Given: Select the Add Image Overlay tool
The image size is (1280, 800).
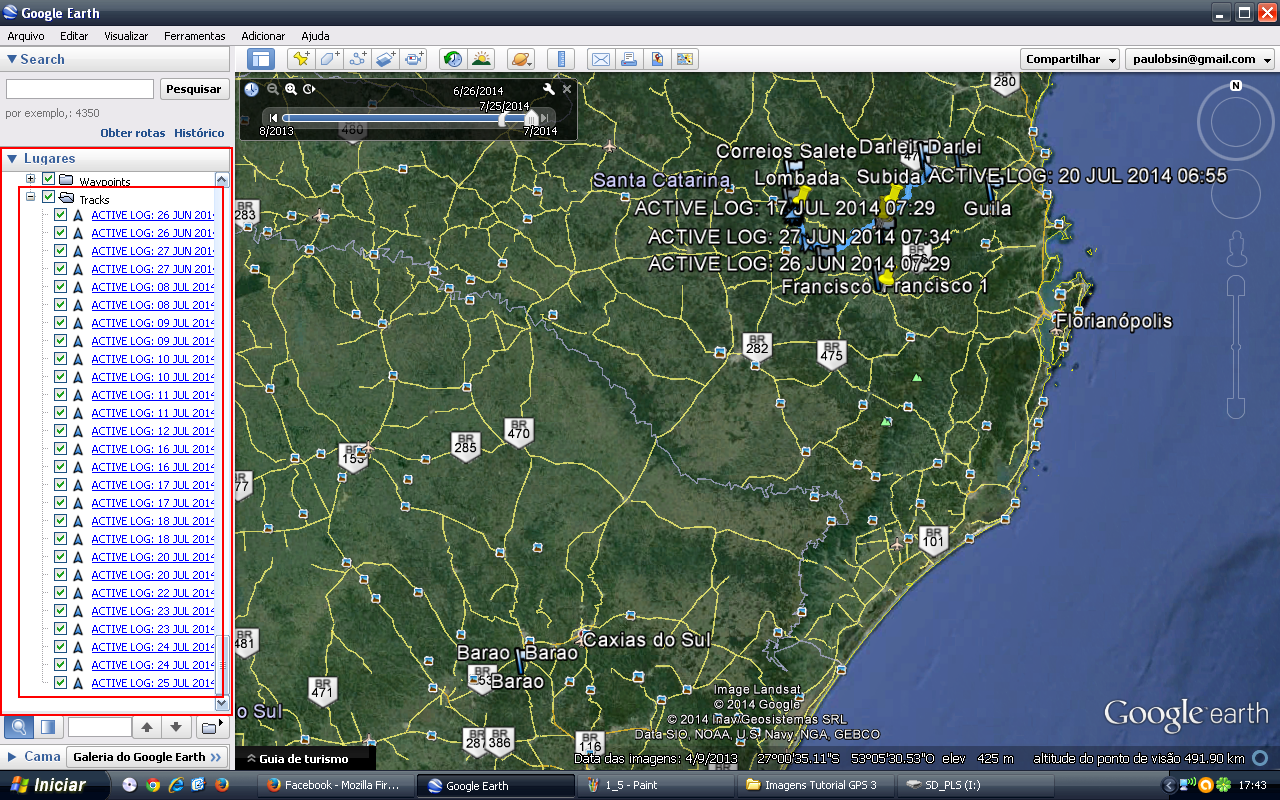Looking at the screenshot, I should pyautogui.click(x=386, y=59).
